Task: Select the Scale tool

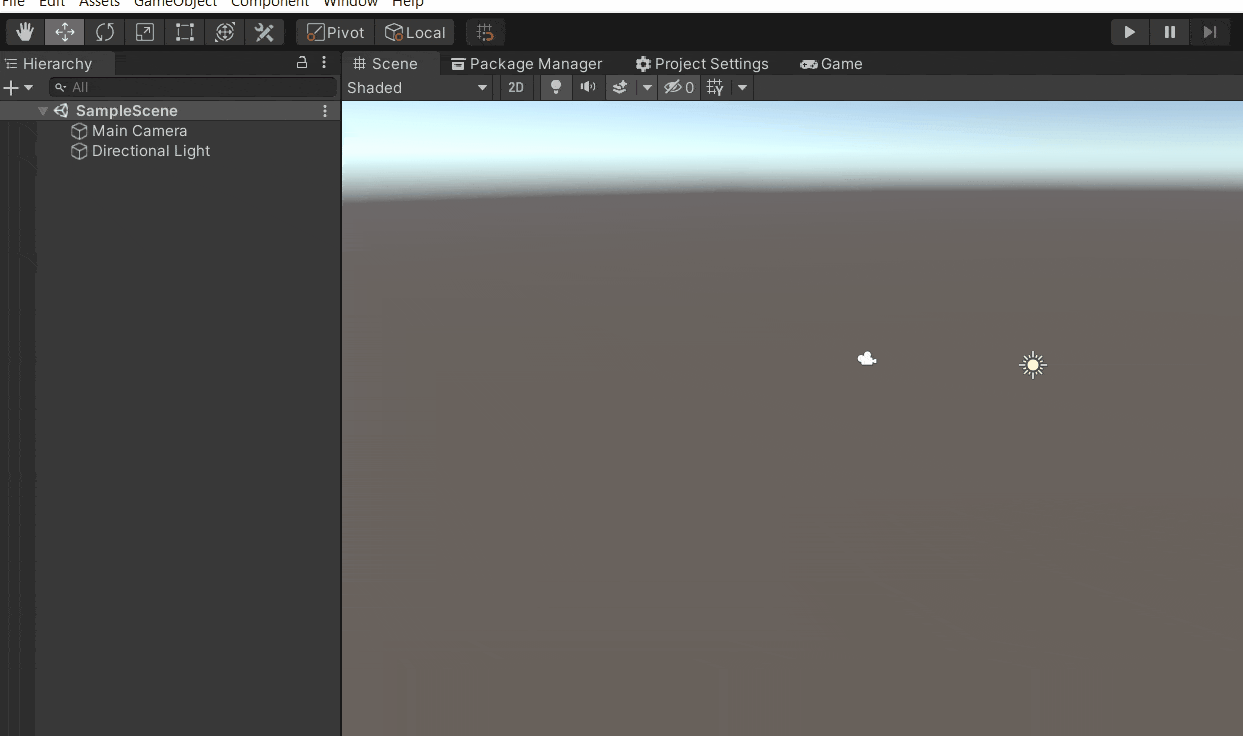Action: (x=144, y=31)
